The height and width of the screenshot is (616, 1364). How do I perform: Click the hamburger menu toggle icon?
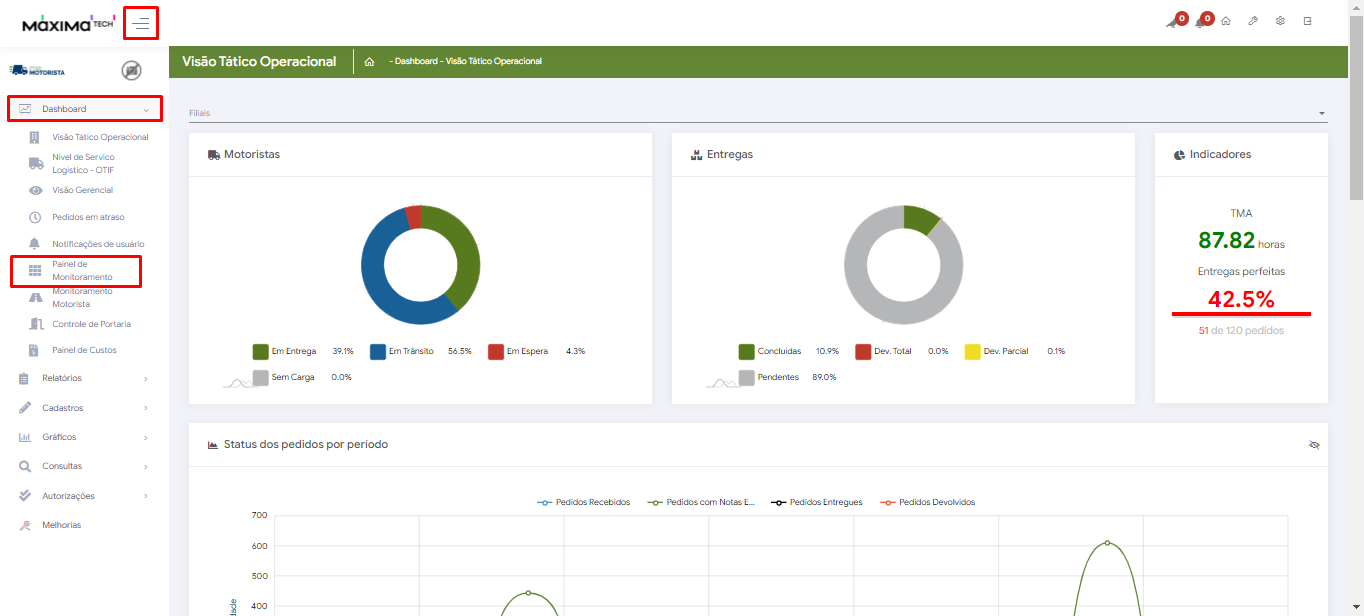tap(141, 23)
